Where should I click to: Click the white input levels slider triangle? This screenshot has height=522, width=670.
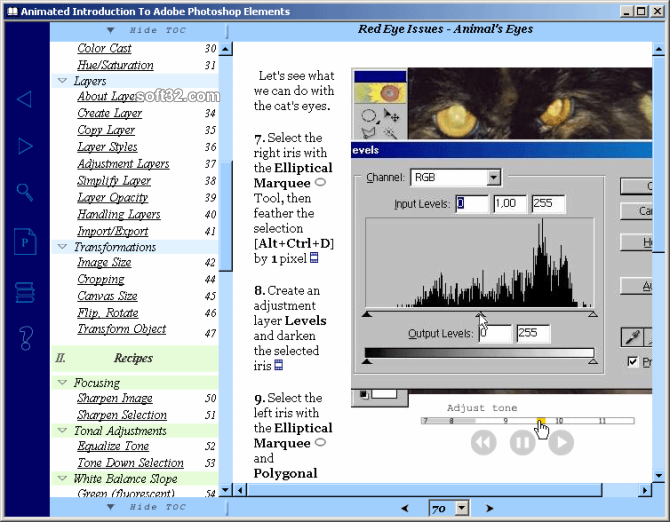593,314
